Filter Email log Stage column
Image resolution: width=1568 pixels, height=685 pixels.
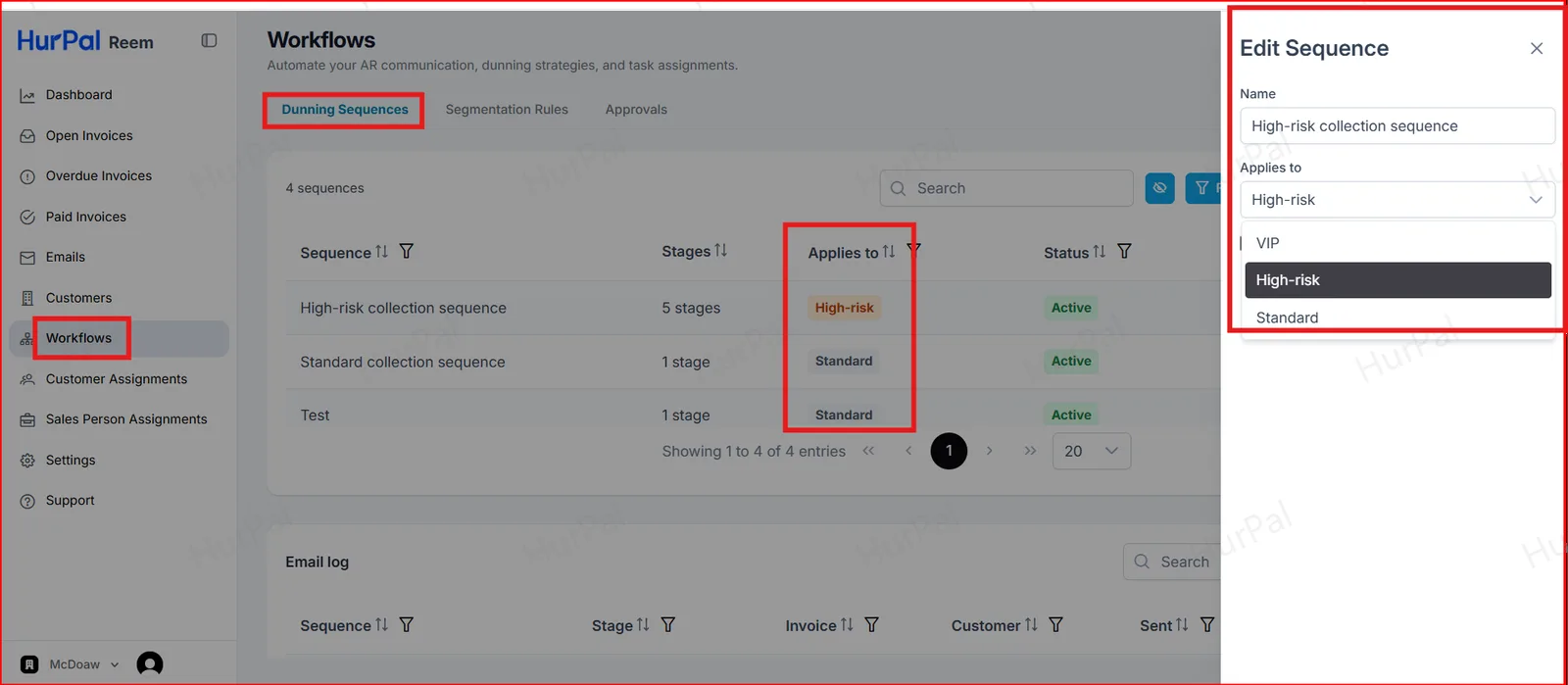[x=668, y=625]
